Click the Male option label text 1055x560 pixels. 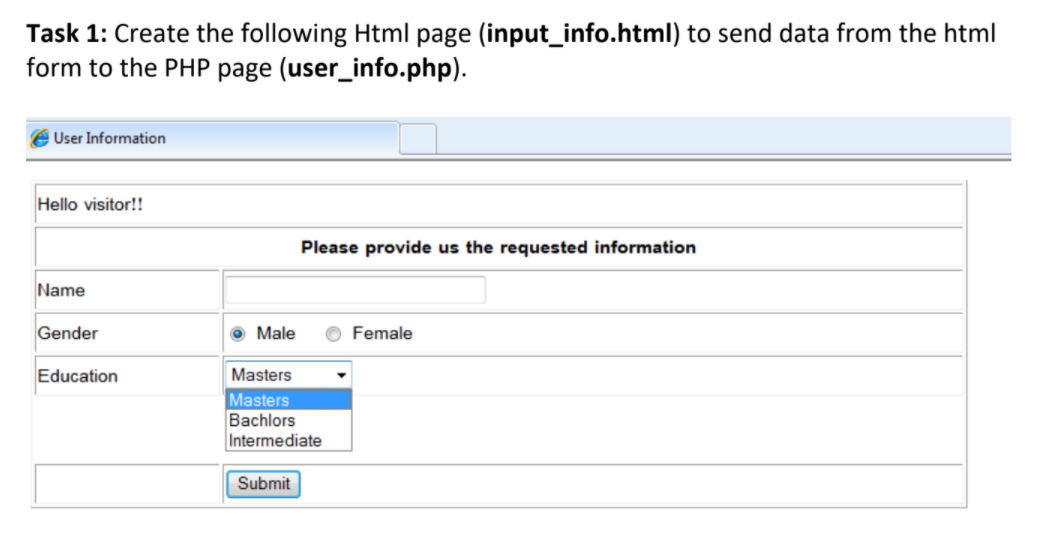pos(276,333)
